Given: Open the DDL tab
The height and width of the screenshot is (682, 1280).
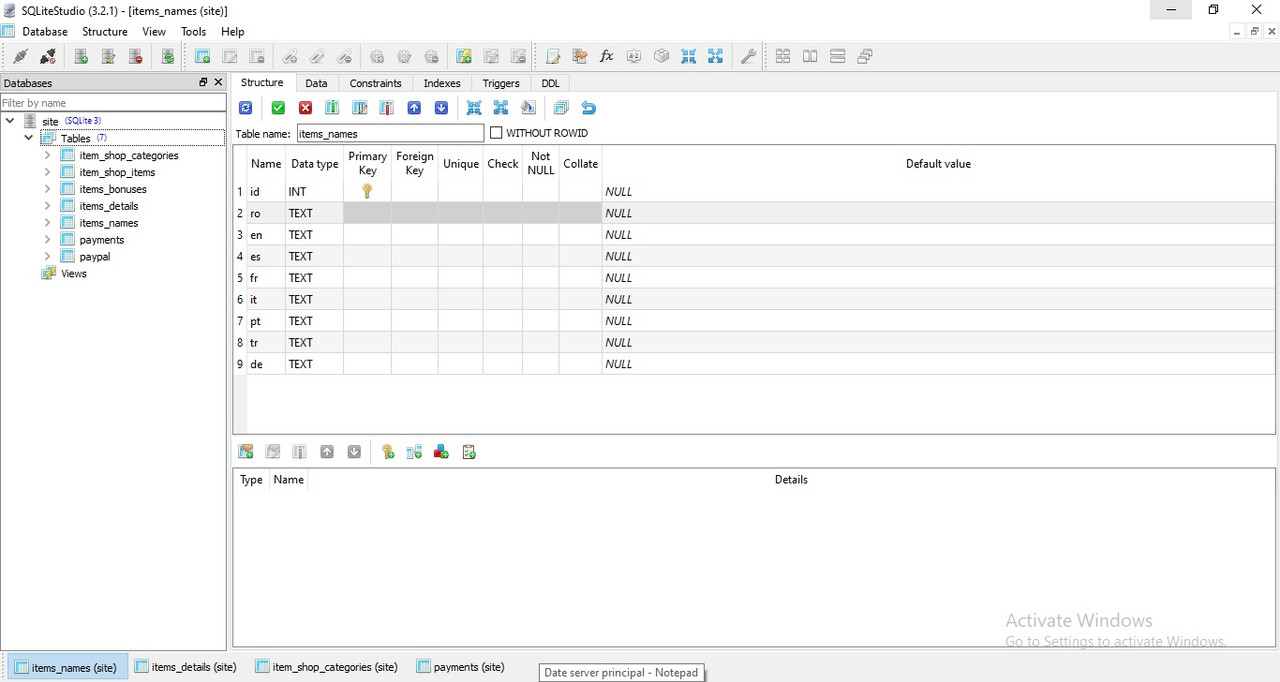Looking at the screenshot, I should pos(550,83).
